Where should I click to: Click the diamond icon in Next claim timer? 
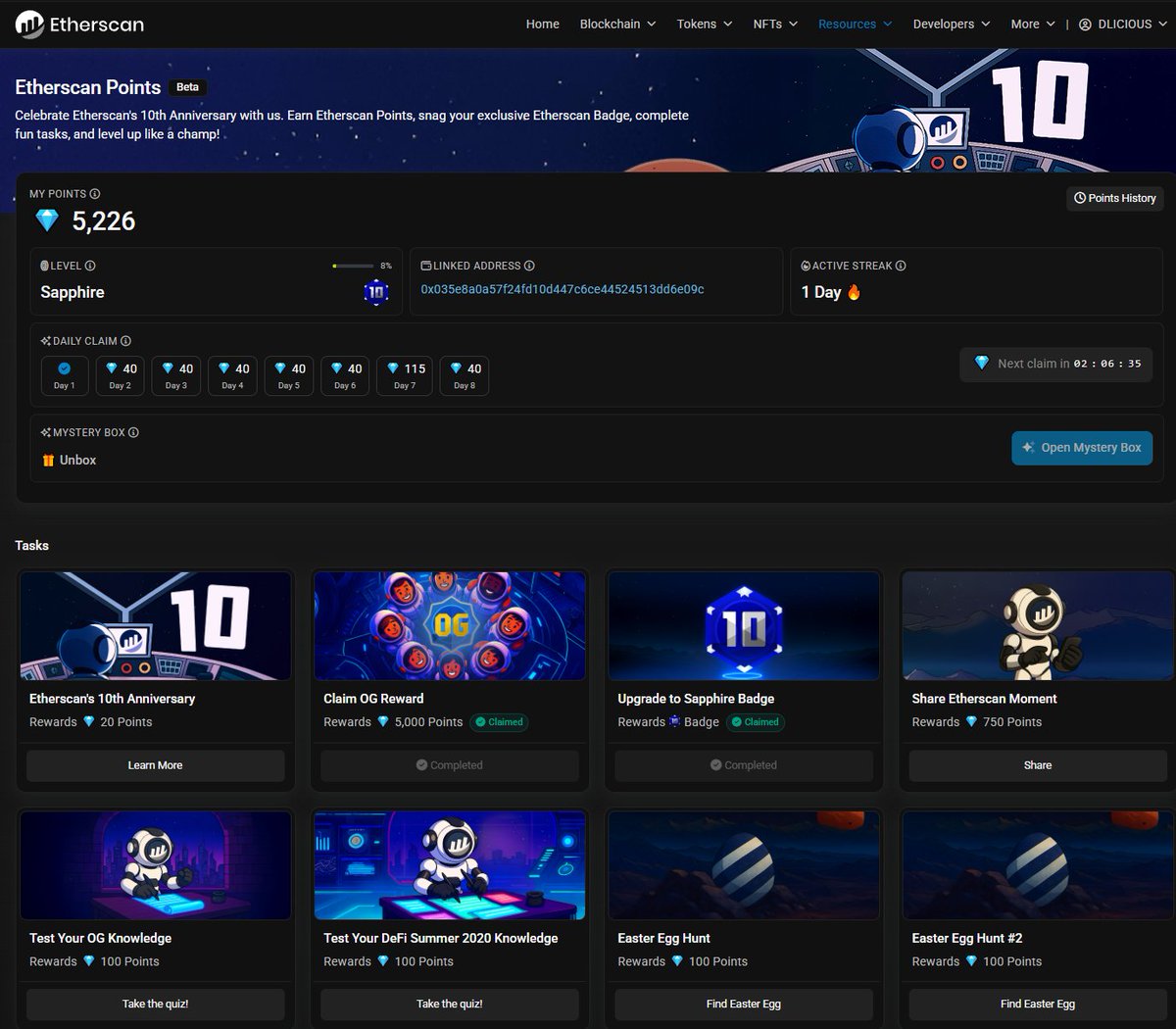[x=982, y=363]
